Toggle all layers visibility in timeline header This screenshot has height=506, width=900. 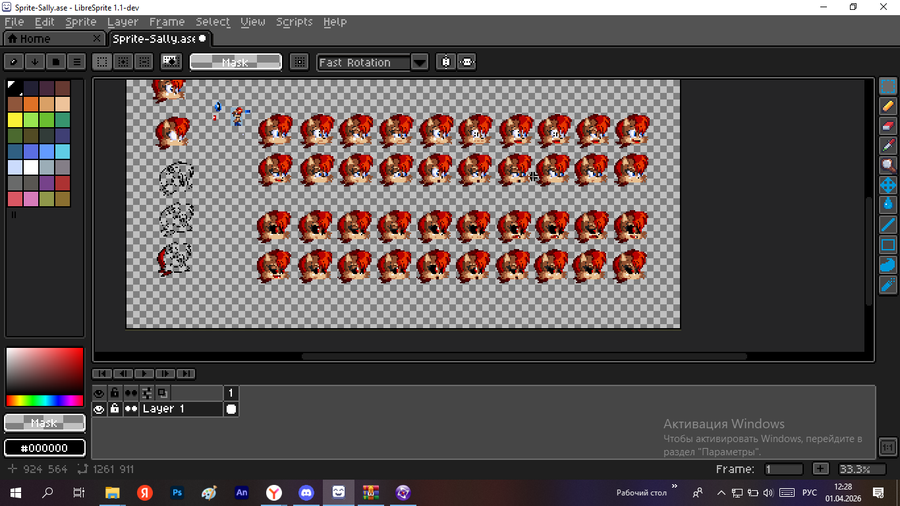click(99, 393)
